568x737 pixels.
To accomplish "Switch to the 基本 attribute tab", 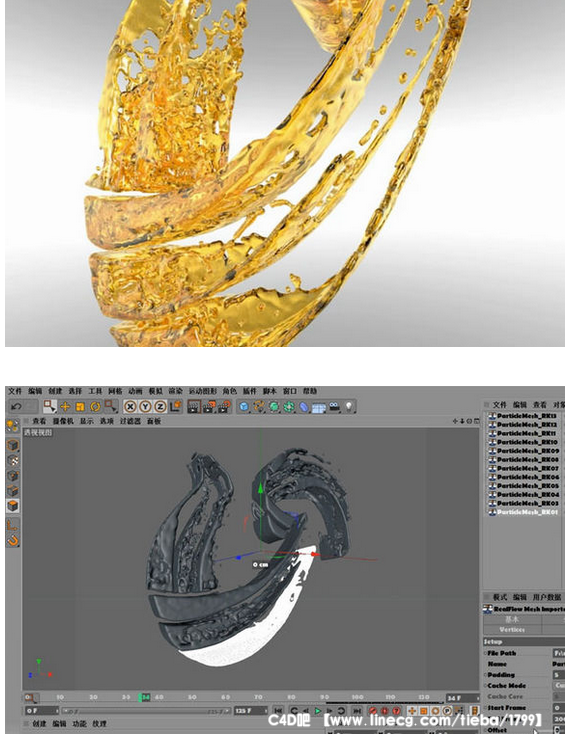I will pos(512,620).
